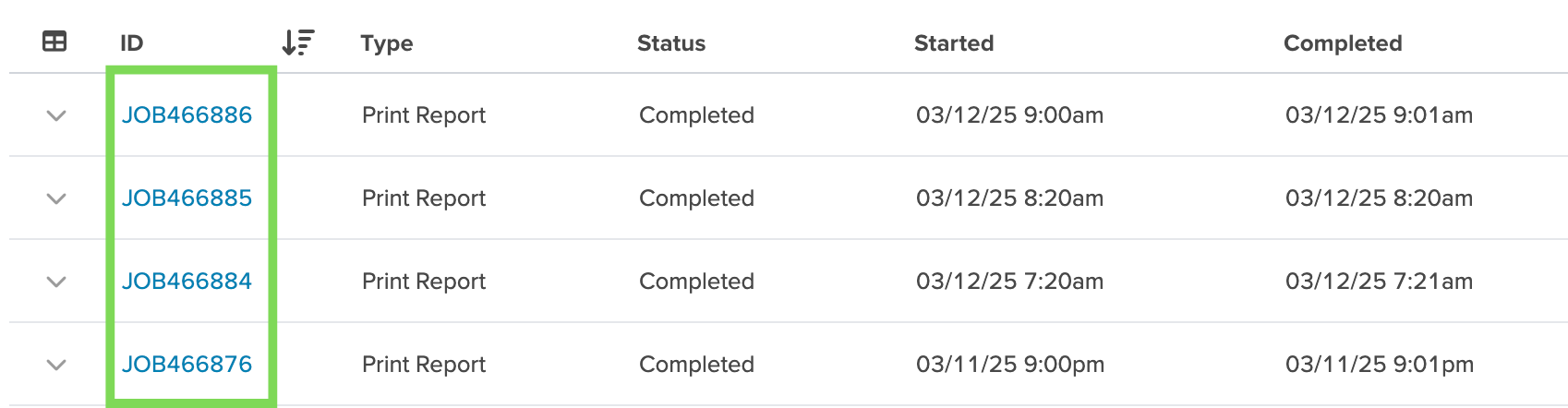Click started time 03/12/25 9:00am
This screenshot has height=408, width=1568.
coord(1010,115)
